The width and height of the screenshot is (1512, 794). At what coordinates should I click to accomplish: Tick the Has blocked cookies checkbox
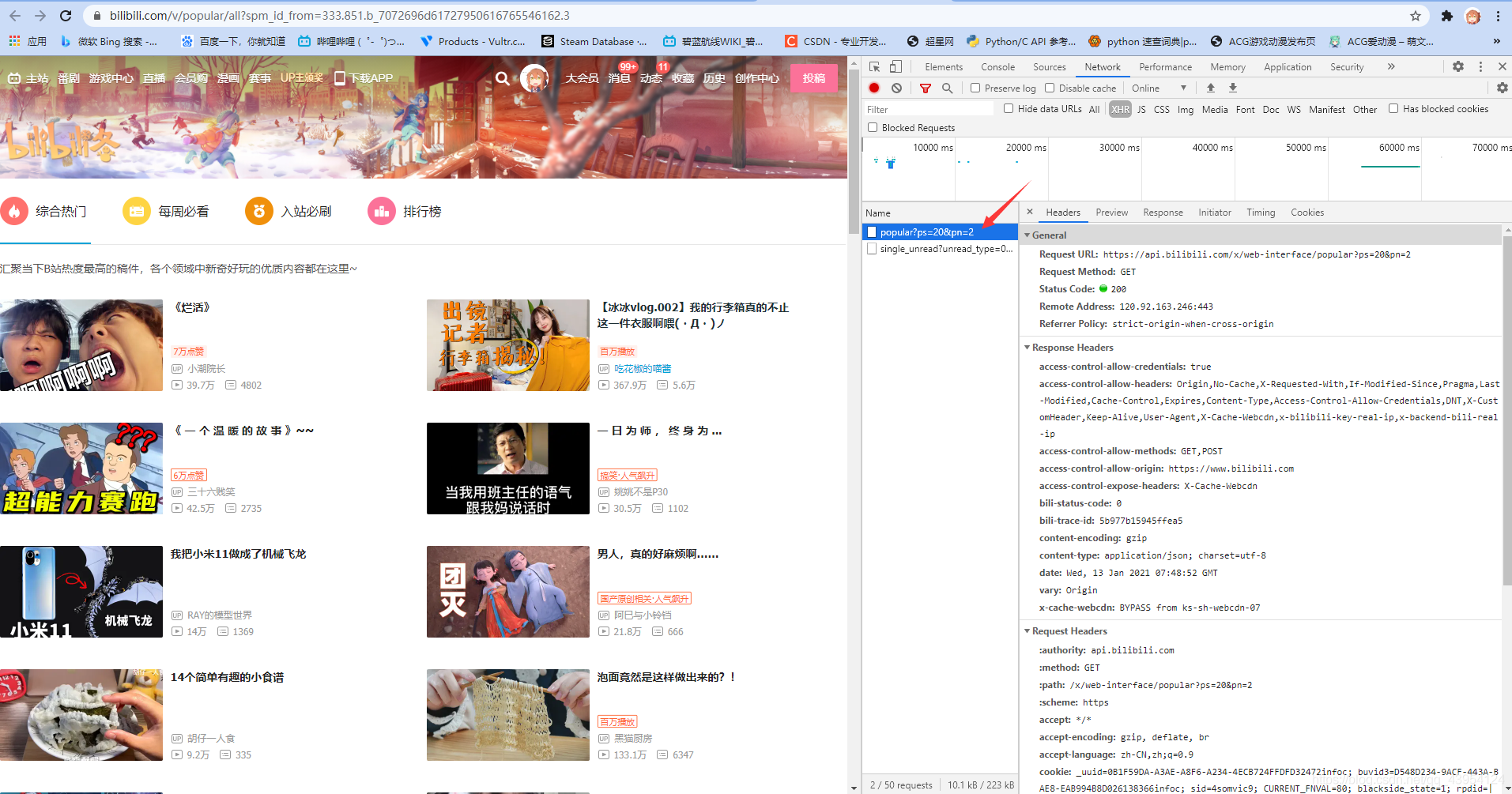coord(1393,108)
